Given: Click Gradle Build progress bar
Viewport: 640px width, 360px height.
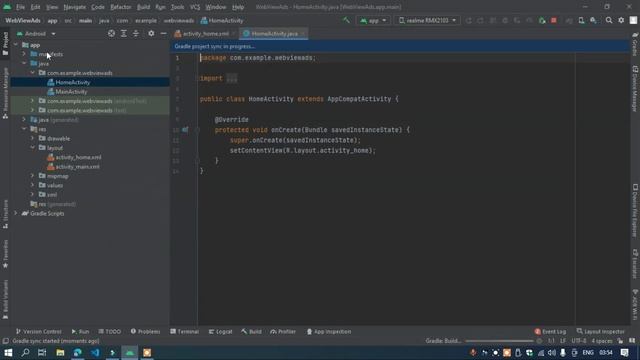Looking at the screenshot, I should pyautogui.click(x=500, y=341).
